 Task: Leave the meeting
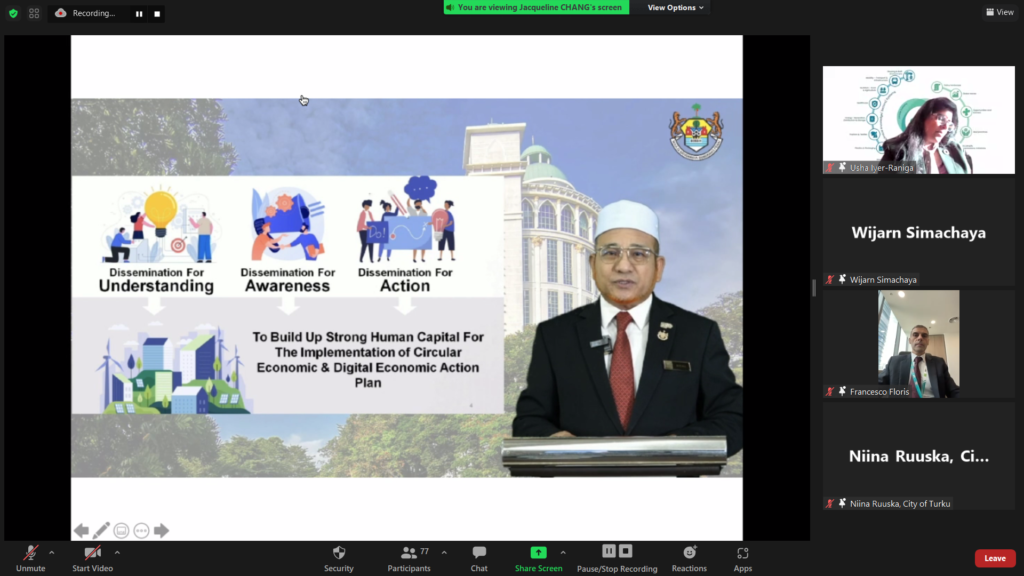click(994, 558)
